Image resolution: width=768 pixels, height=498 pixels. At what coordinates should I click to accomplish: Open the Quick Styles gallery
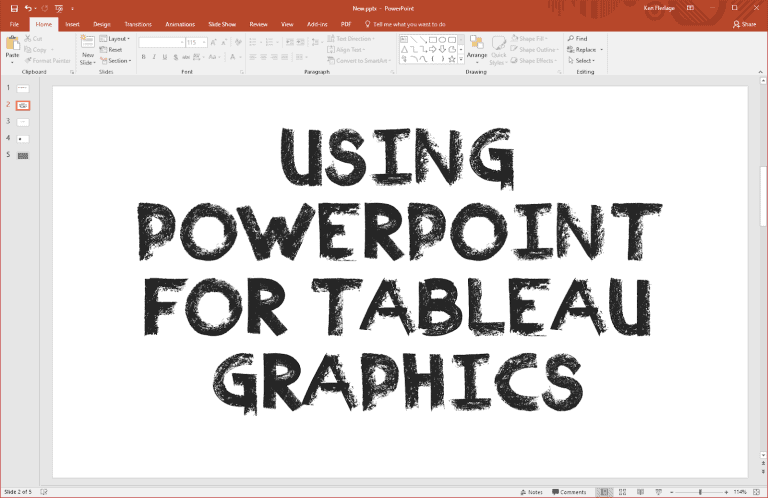pos(498,49)
